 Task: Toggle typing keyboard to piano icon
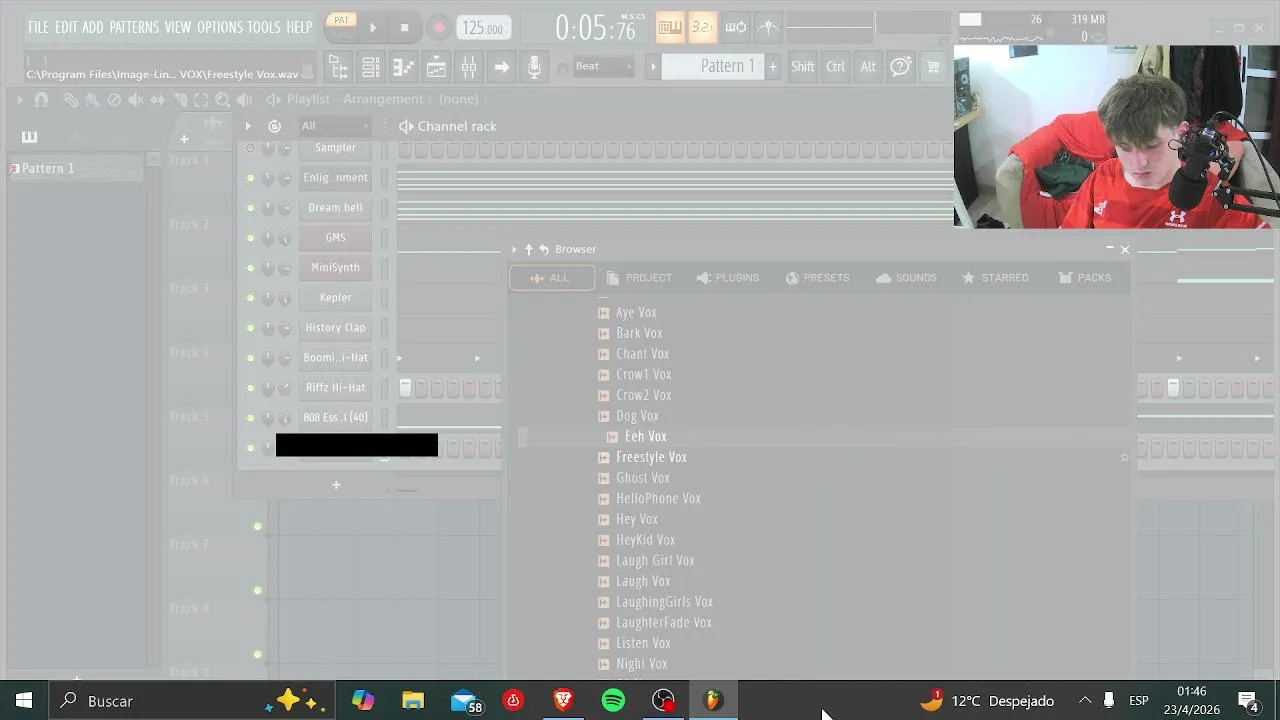coord(670,27)
